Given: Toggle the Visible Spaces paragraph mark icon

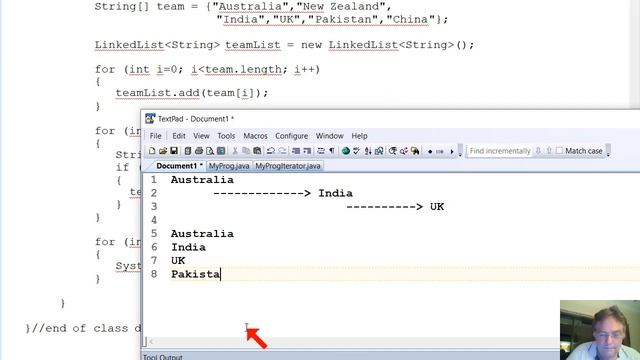Looking at the screenshot, I should tap(332, 151).
